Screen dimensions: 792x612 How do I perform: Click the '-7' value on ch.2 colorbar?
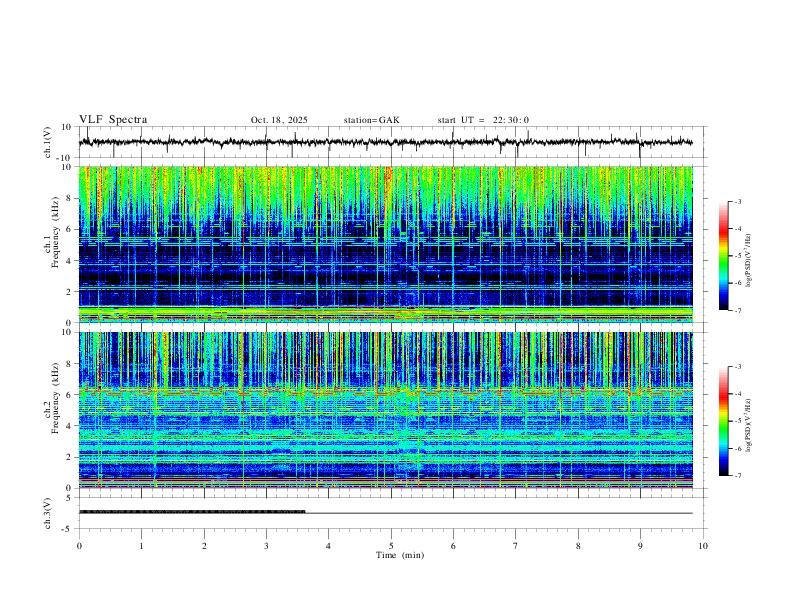(737, 476)
